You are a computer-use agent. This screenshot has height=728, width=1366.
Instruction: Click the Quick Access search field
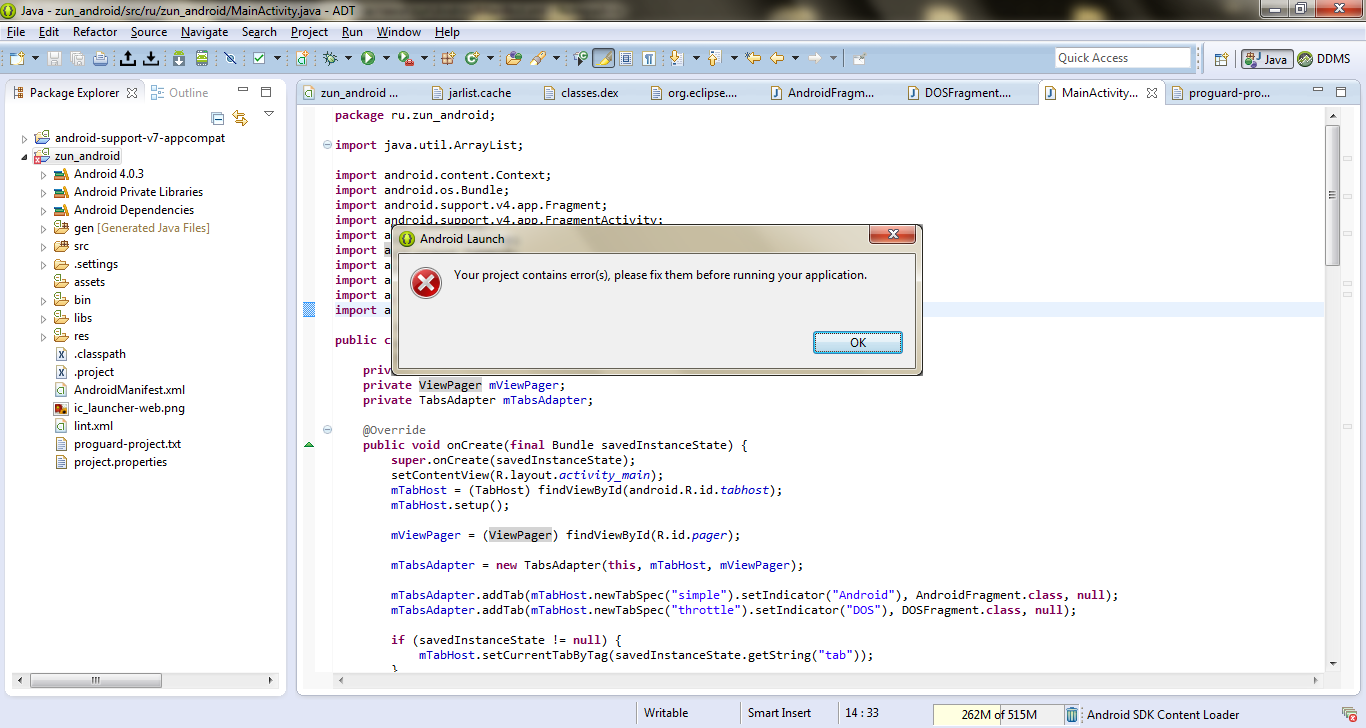[1123, 58]
